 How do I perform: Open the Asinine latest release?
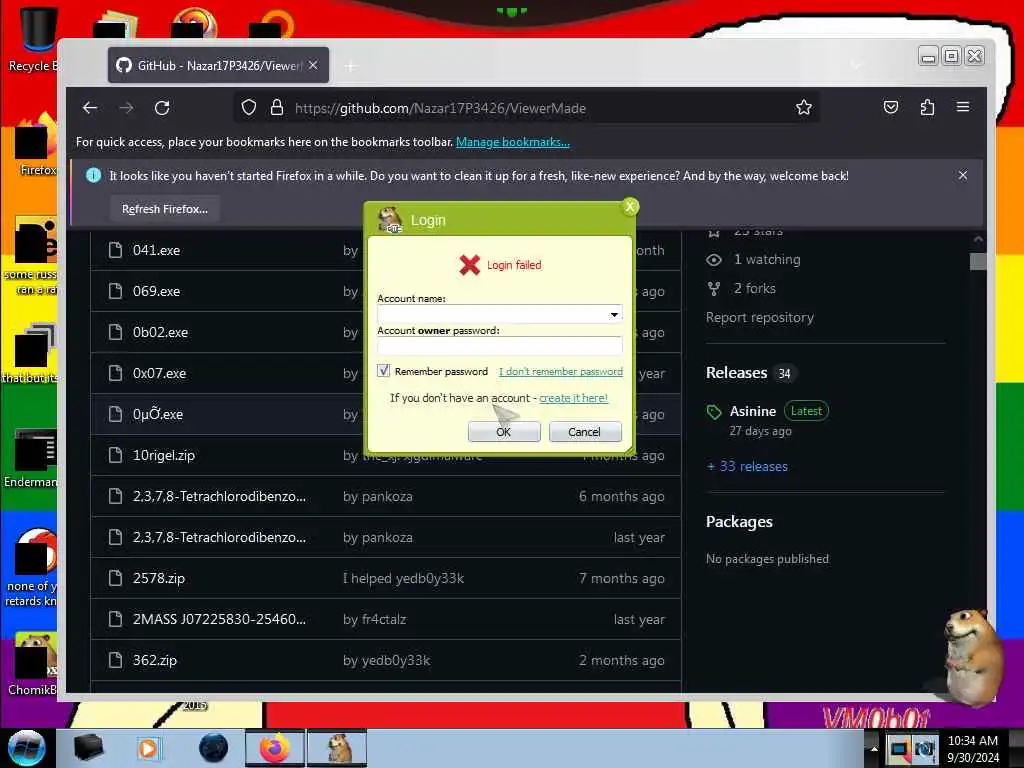(753, 411)
